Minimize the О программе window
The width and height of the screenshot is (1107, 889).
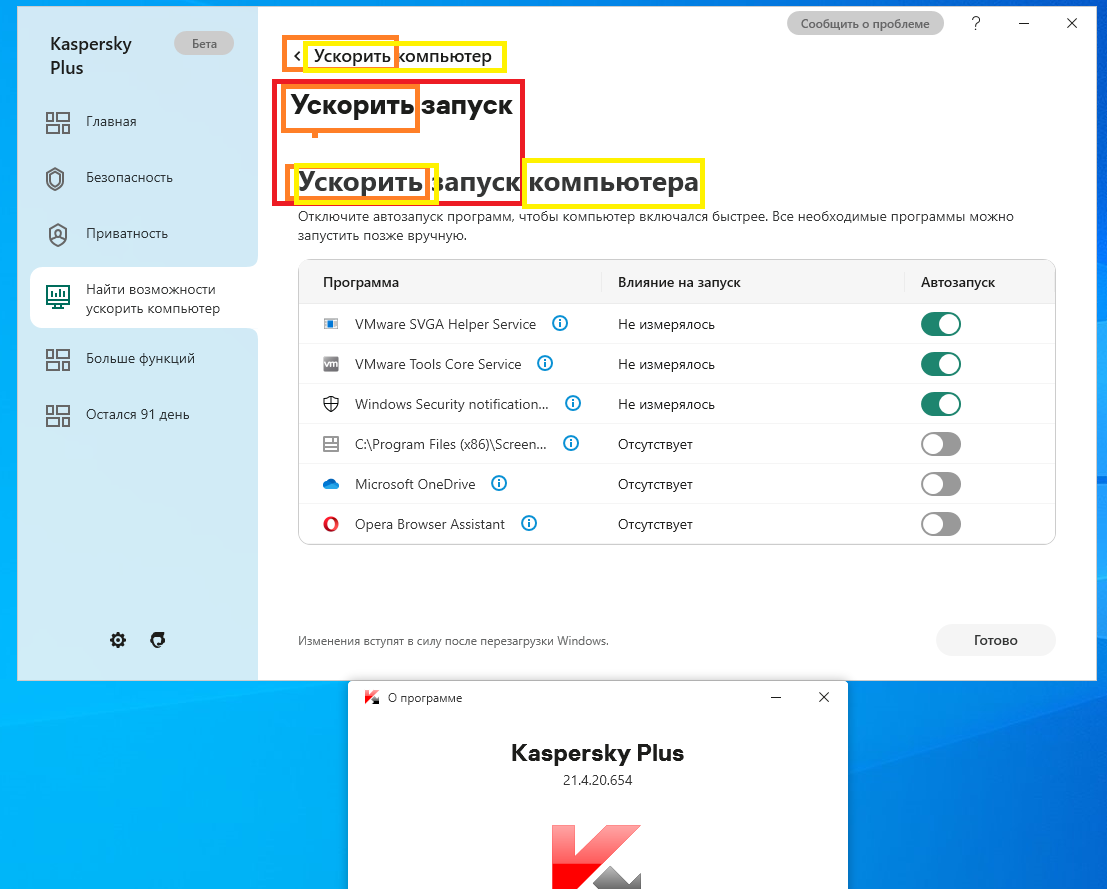pyautogui.click(x=776, y=697)
